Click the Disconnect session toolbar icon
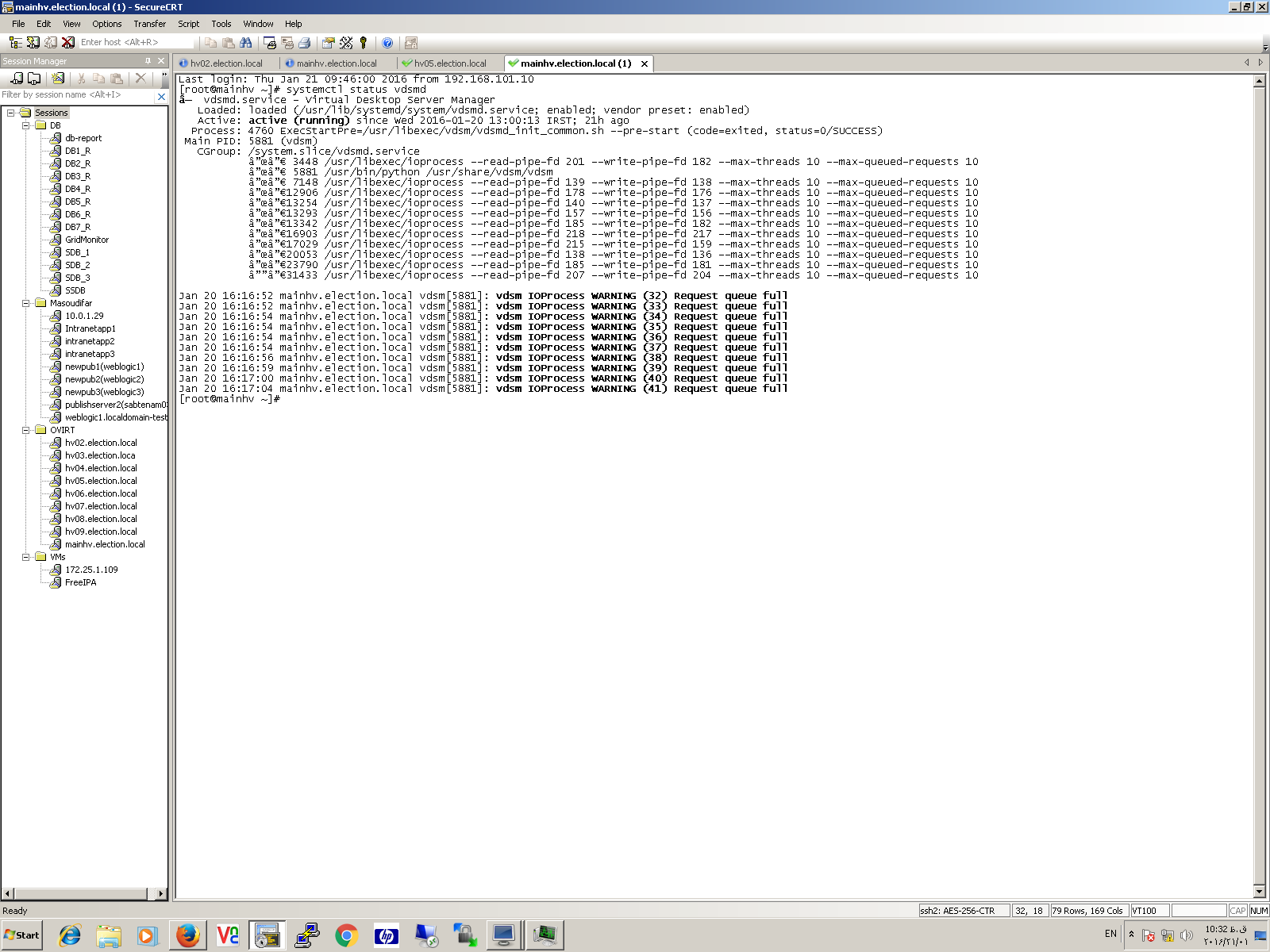This screenshot has width=1270, height=952. coord(68,43)
